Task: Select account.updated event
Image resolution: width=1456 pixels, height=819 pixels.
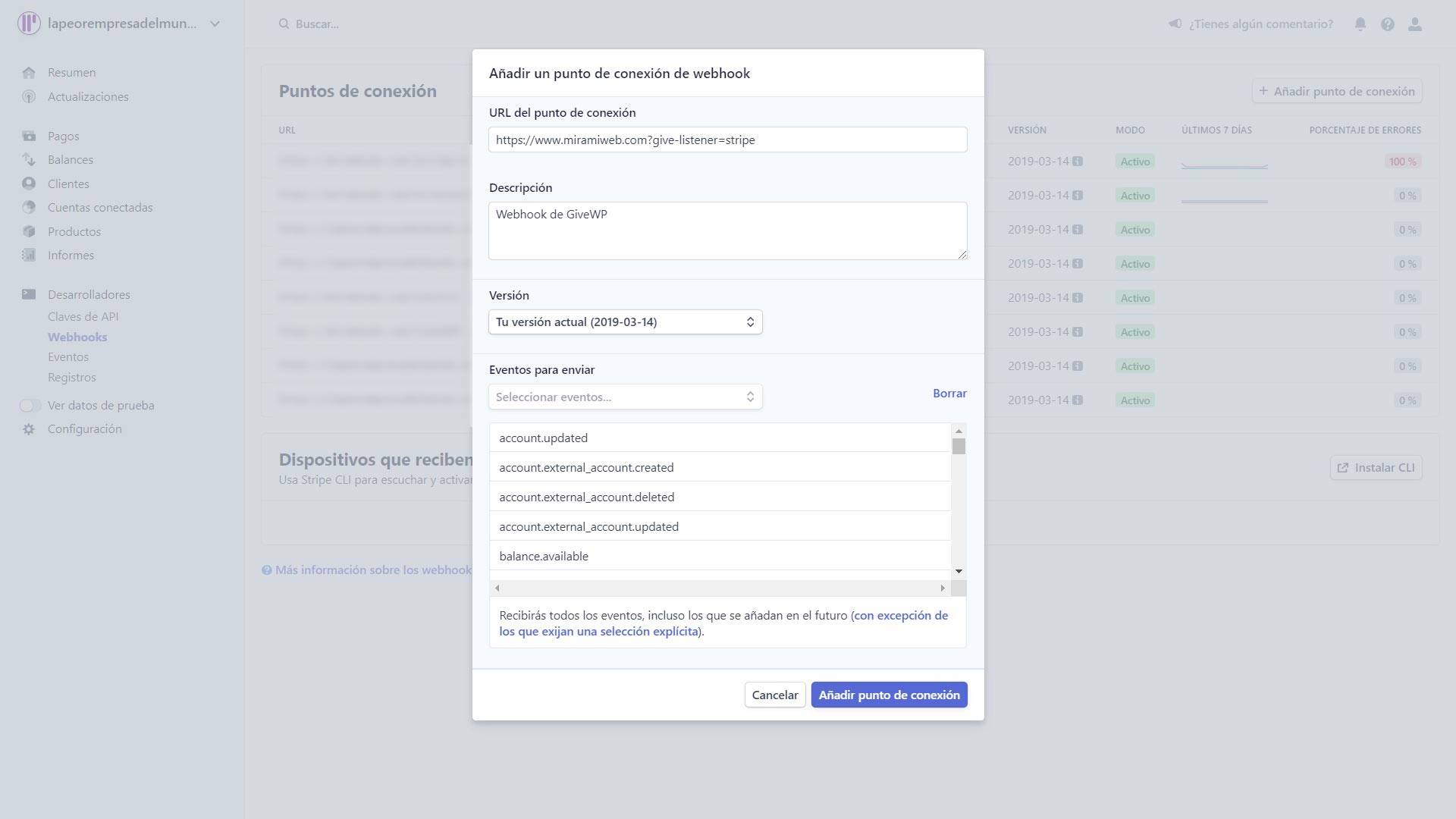Action: pyautogui.click(x=720, y=438)
